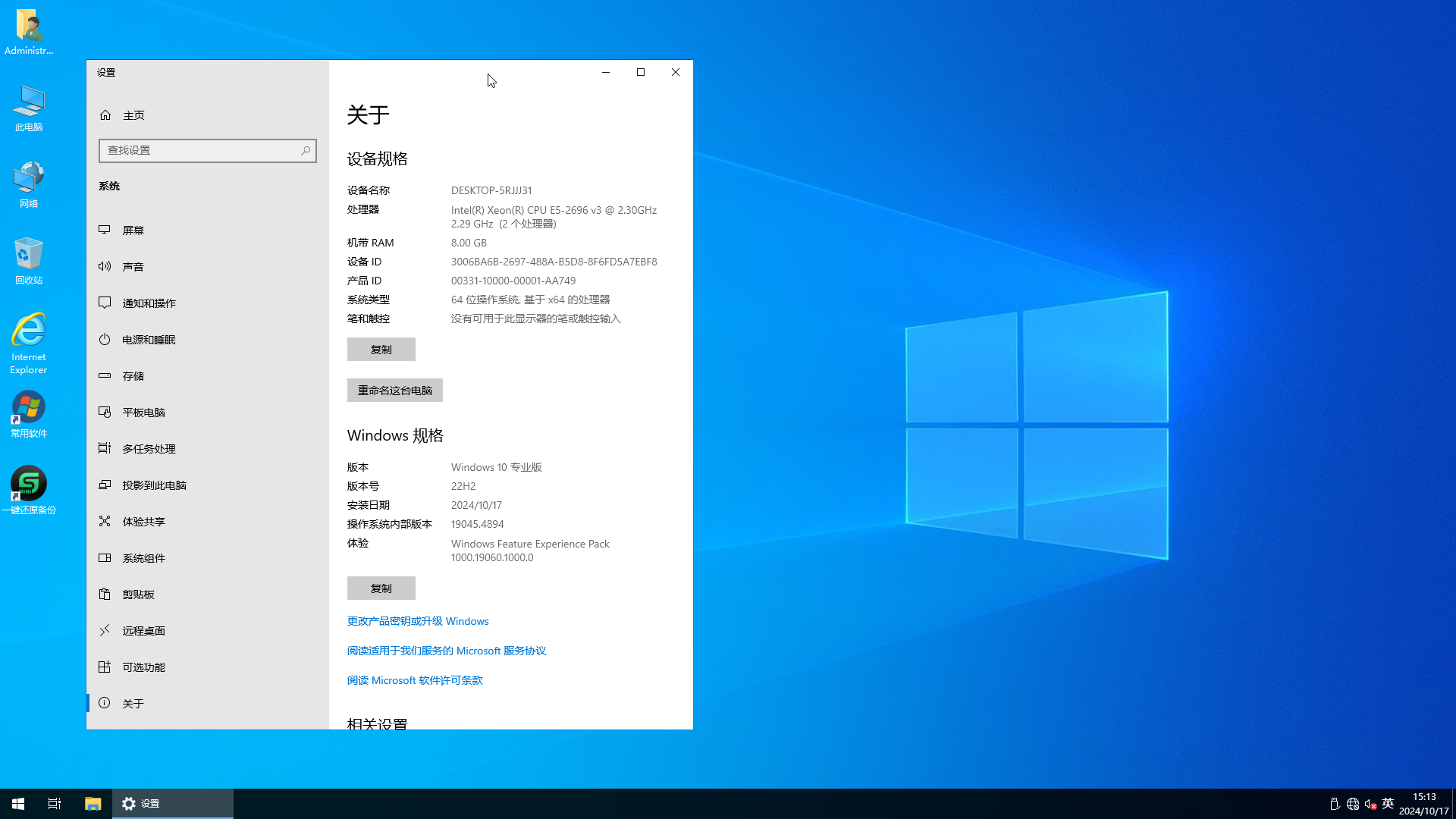Image resolution: width=1456 pixels, height=819 pixels.
Task: Open 通知和操作 notifications icon
Action: (x=105, y=303)
